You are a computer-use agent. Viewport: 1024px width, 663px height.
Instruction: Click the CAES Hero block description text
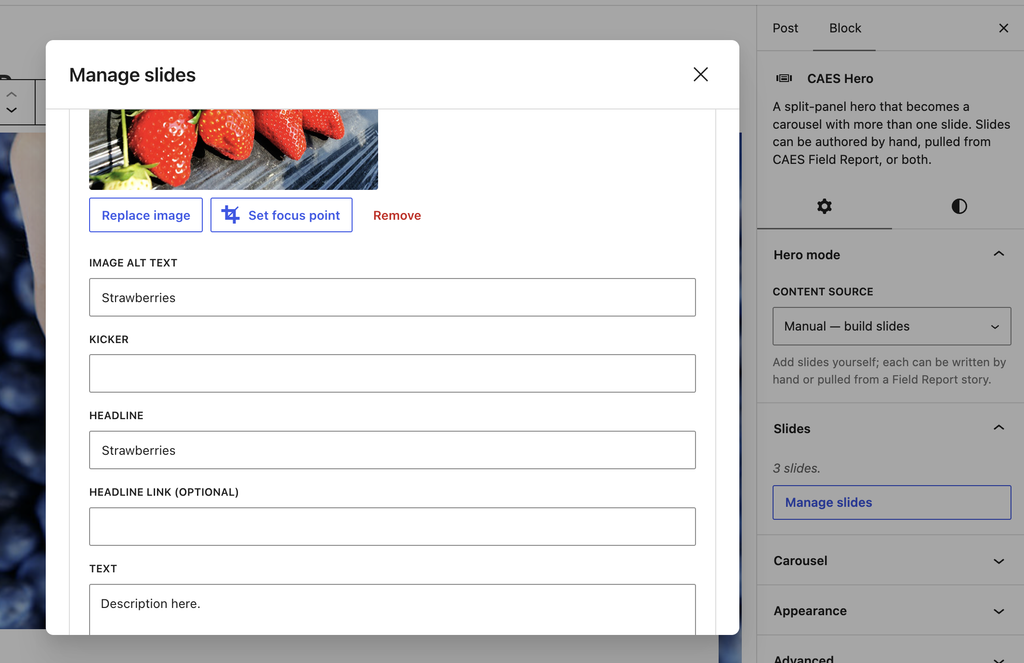(891, 133)
